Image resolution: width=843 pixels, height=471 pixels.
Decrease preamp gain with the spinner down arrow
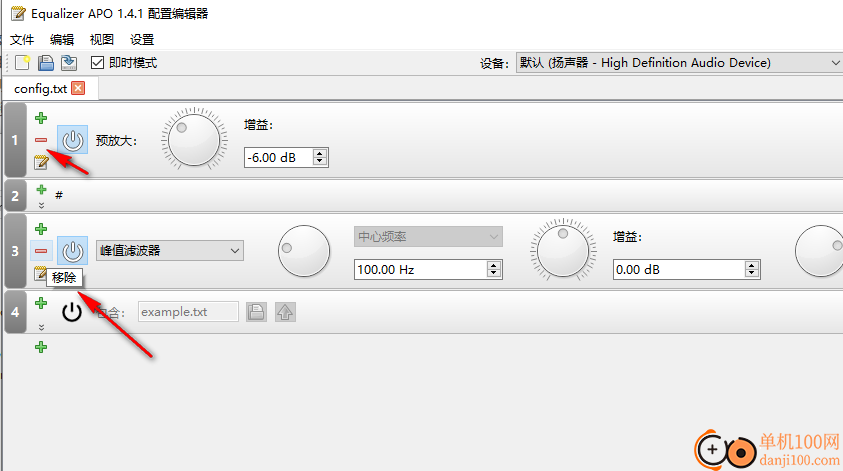click(320, 162)
